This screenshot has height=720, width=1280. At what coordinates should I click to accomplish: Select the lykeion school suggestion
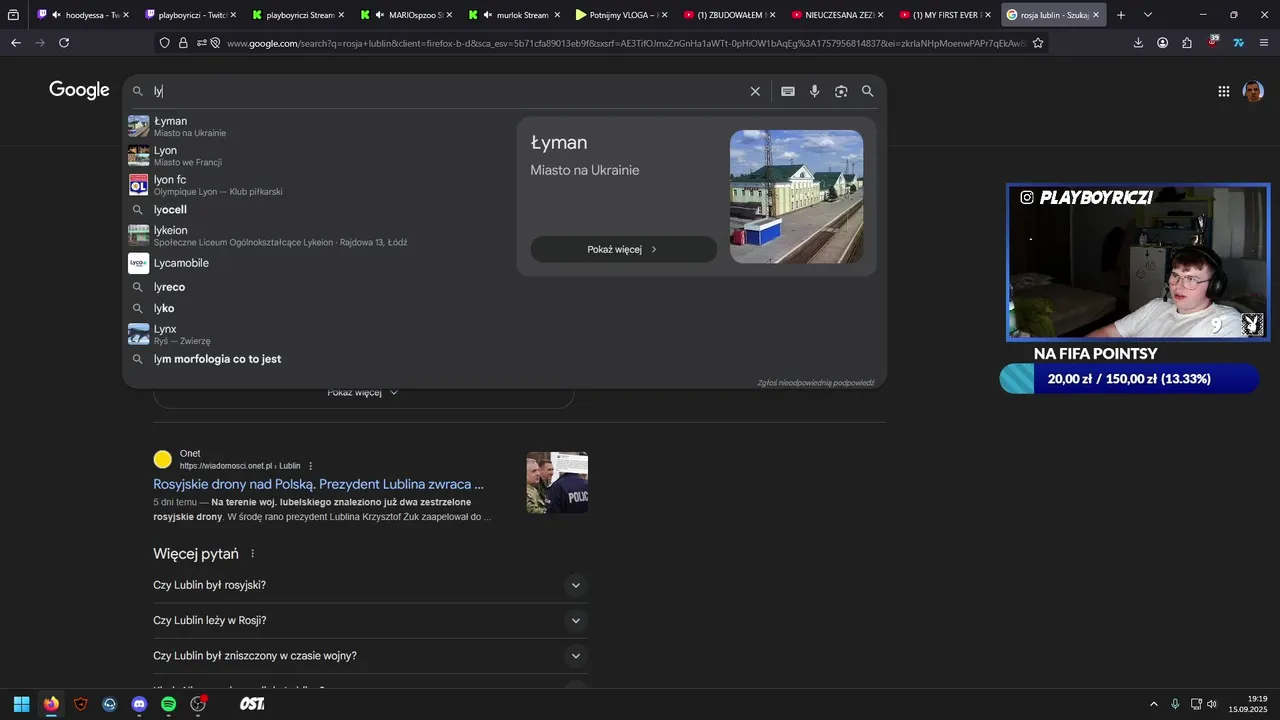click(315, 235)
